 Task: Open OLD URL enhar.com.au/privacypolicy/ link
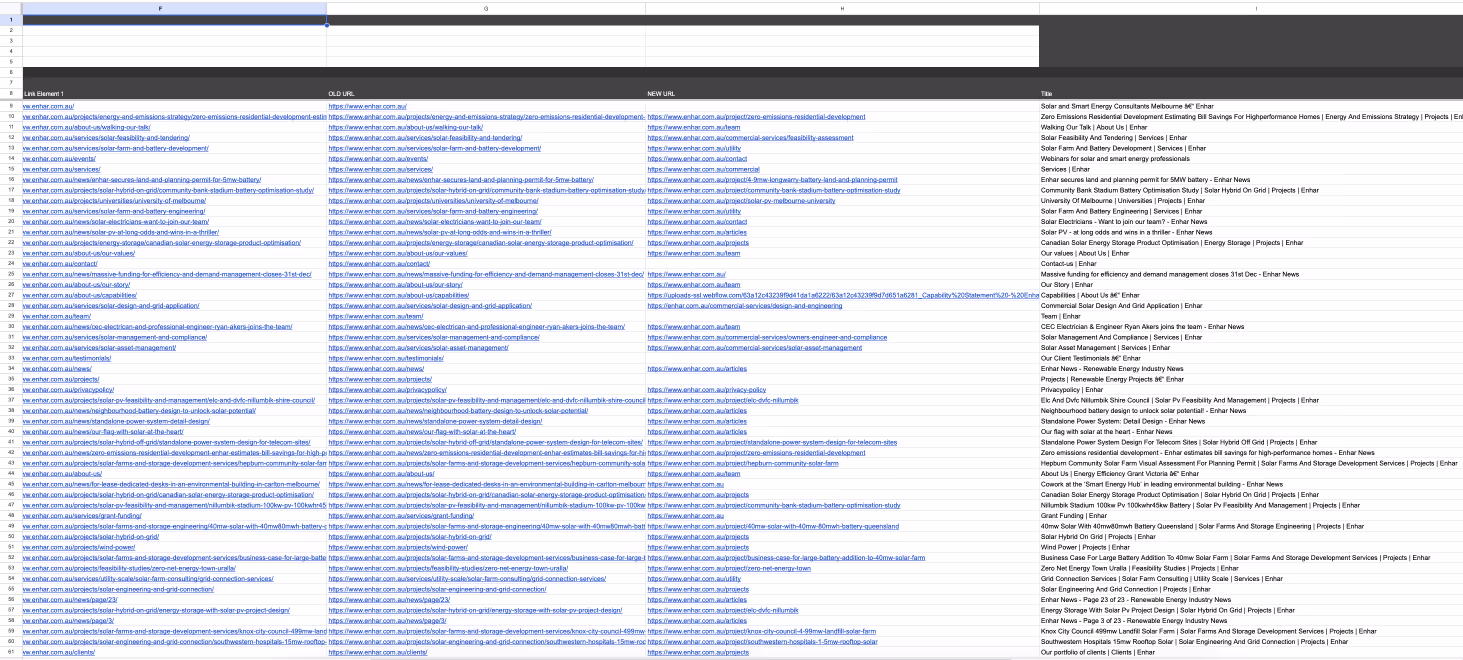pos(387,389)
